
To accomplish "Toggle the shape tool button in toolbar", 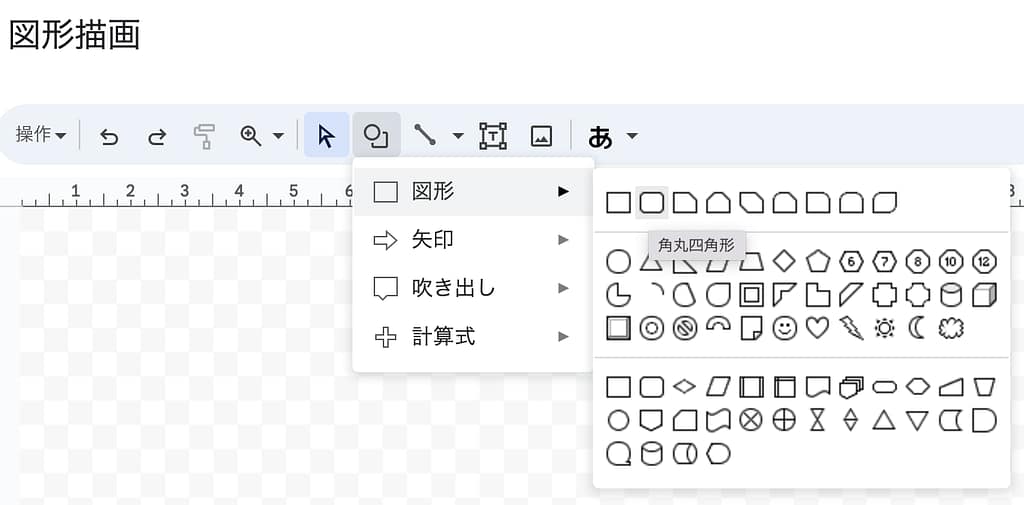I will (375, 135).
